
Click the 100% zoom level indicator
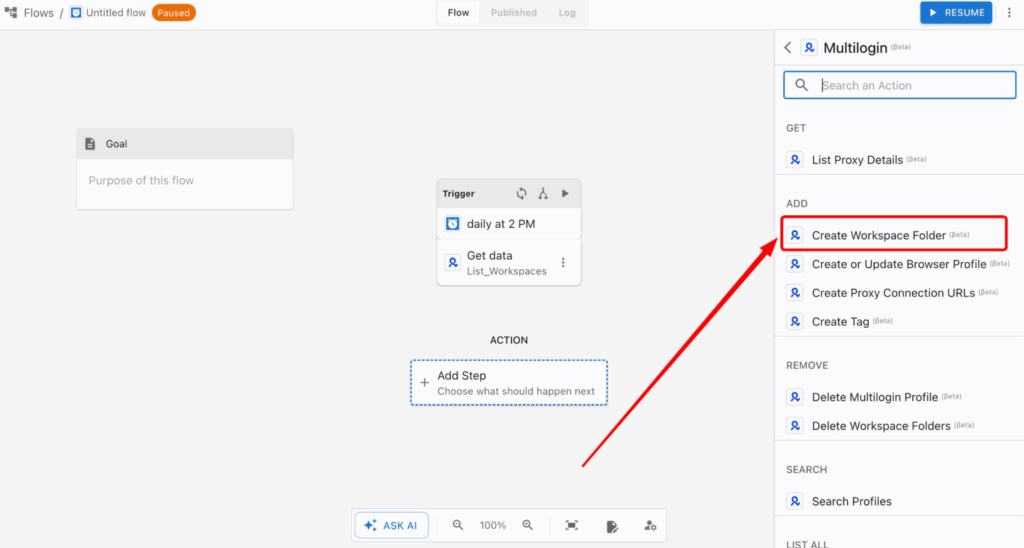(x=493, y=525)
